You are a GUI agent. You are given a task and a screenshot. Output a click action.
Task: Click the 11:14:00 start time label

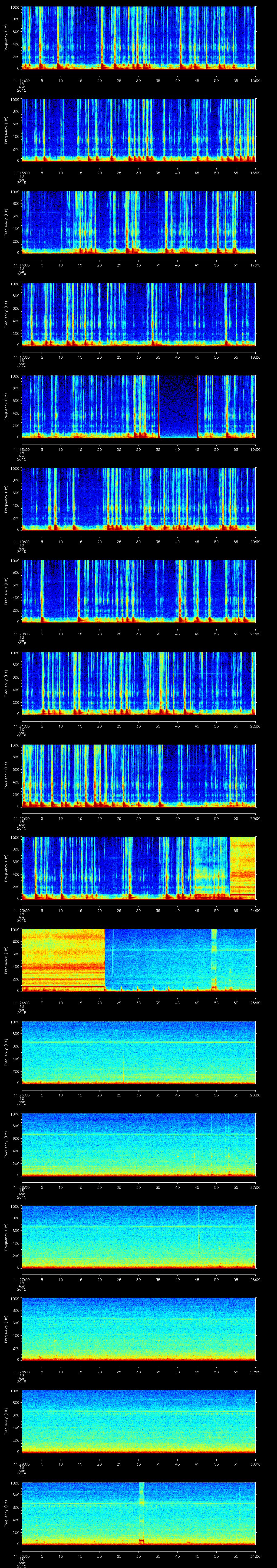[x=21, y=81]
